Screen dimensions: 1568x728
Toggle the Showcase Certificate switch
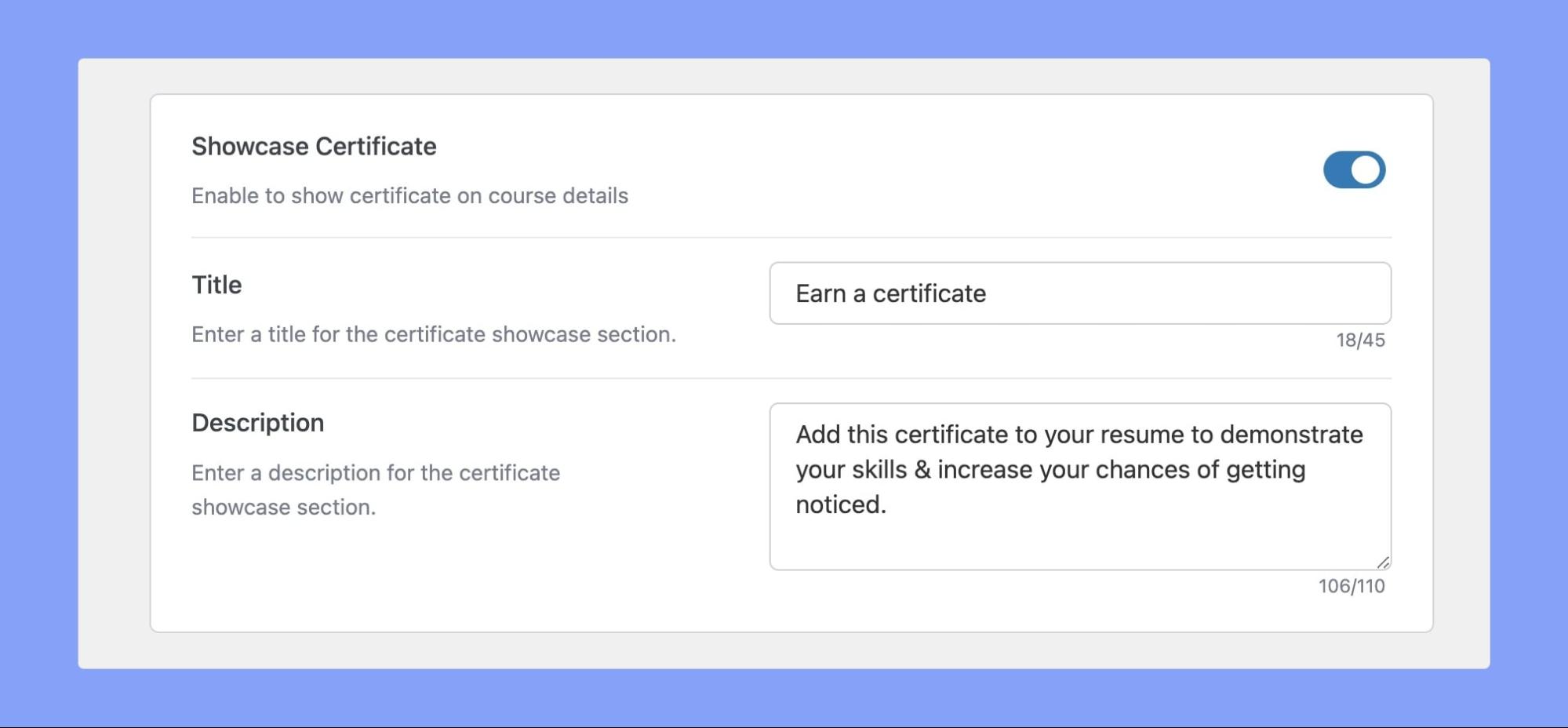(1354, 169)
